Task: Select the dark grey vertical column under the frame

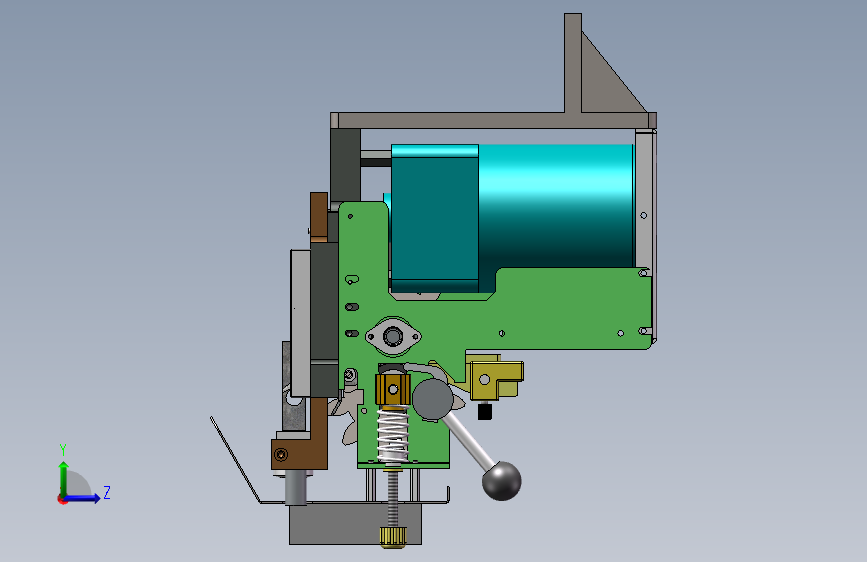Action: (346, 166)
